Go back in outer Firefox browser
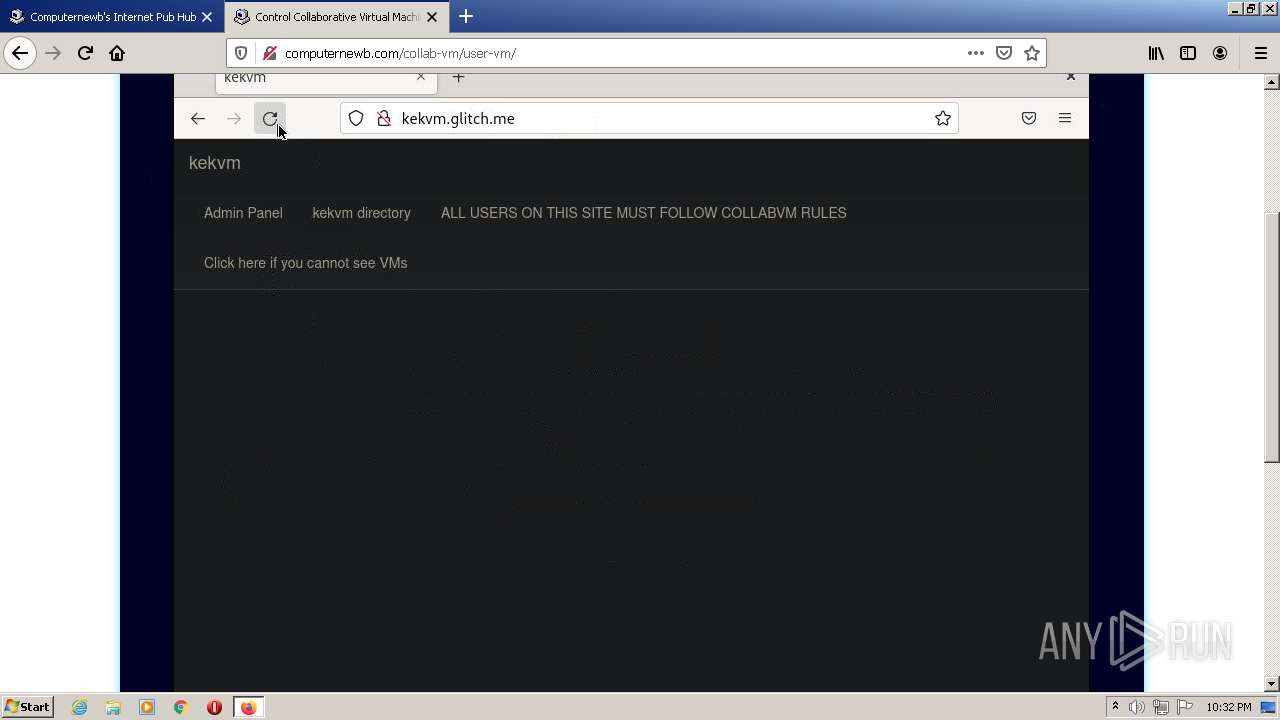The width and height of the screenshot is (1280, 720). [20, 53]
